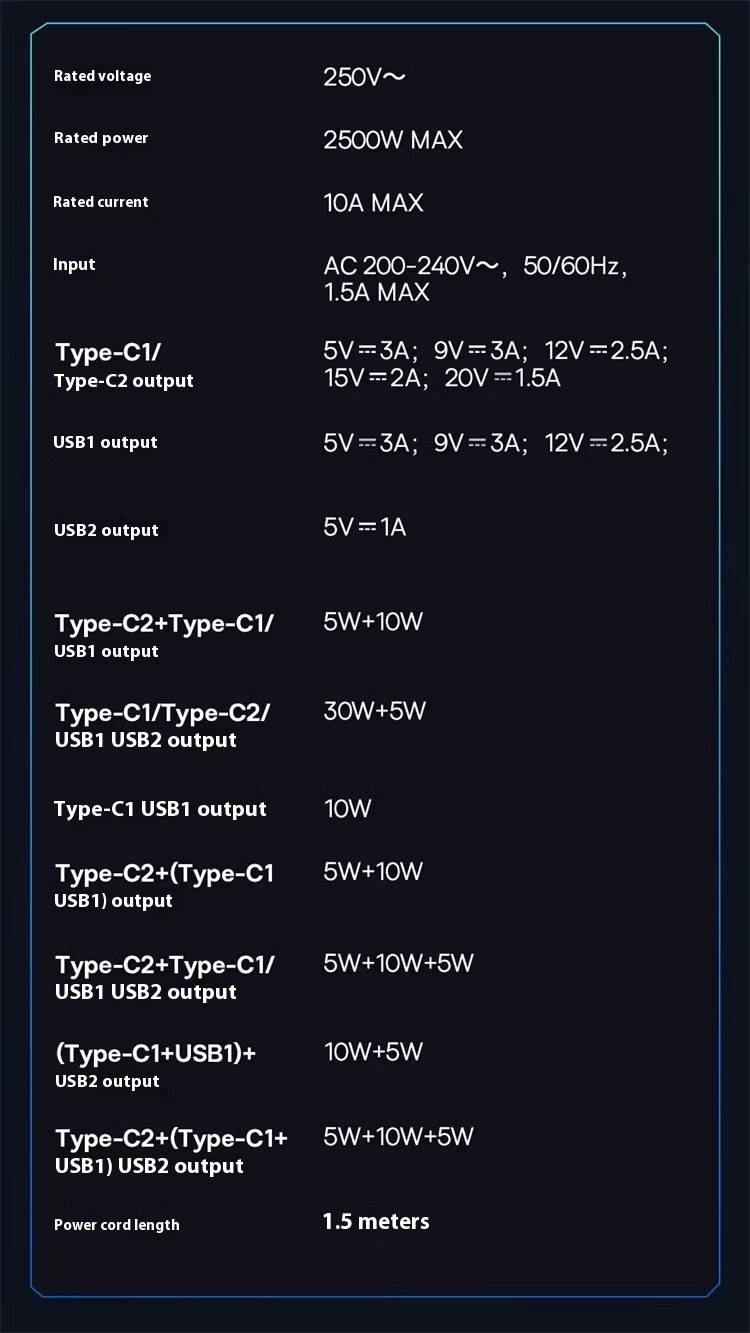Click the (Type-C1+USB1)+USB2 output label
750x1333 pixels.
click(x=155, y=1066)
